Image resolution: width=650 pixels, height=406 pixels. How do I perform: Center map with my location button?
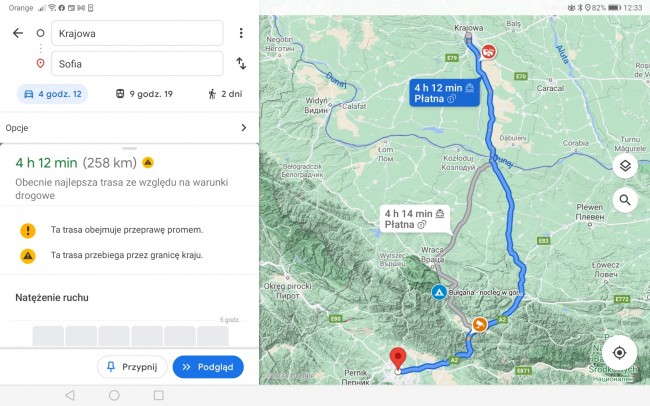pos(619,353)
